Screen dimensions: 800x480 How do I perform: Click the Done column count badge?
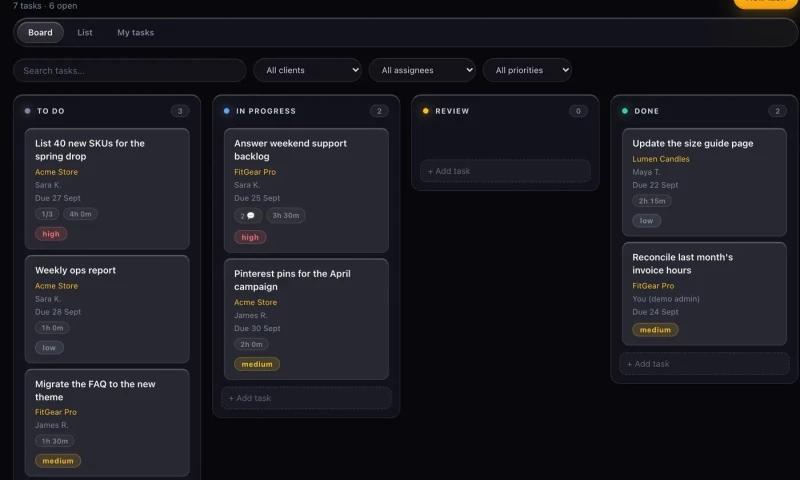coord(777,111)
